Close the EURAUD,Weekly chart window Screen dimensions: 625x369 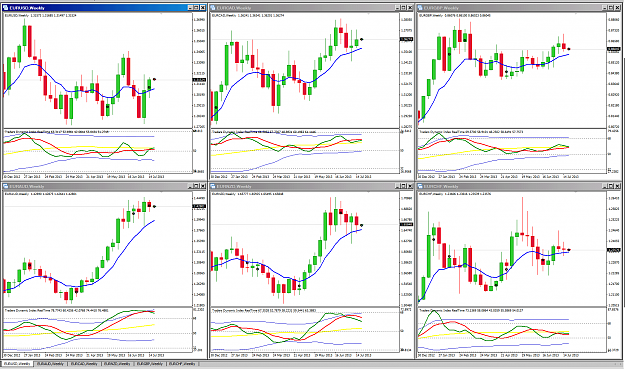pos(203,186)
